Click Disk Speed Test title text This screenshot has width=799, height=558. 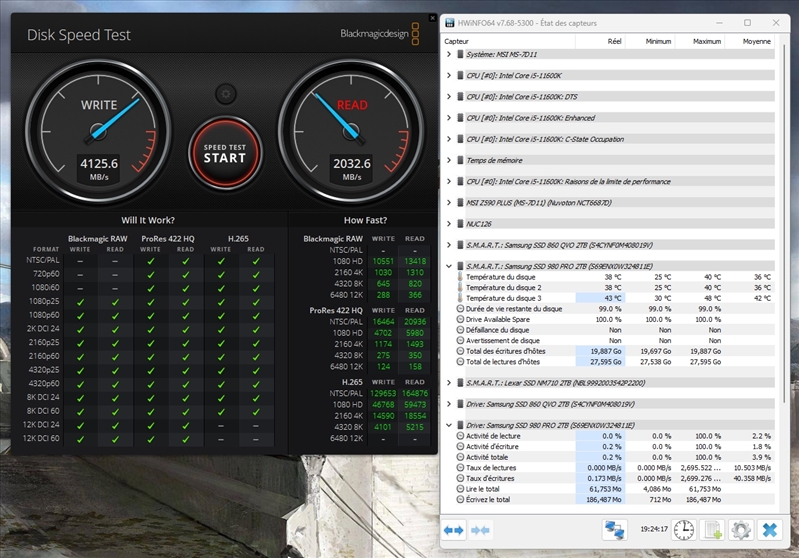click(x=78, y=35)
